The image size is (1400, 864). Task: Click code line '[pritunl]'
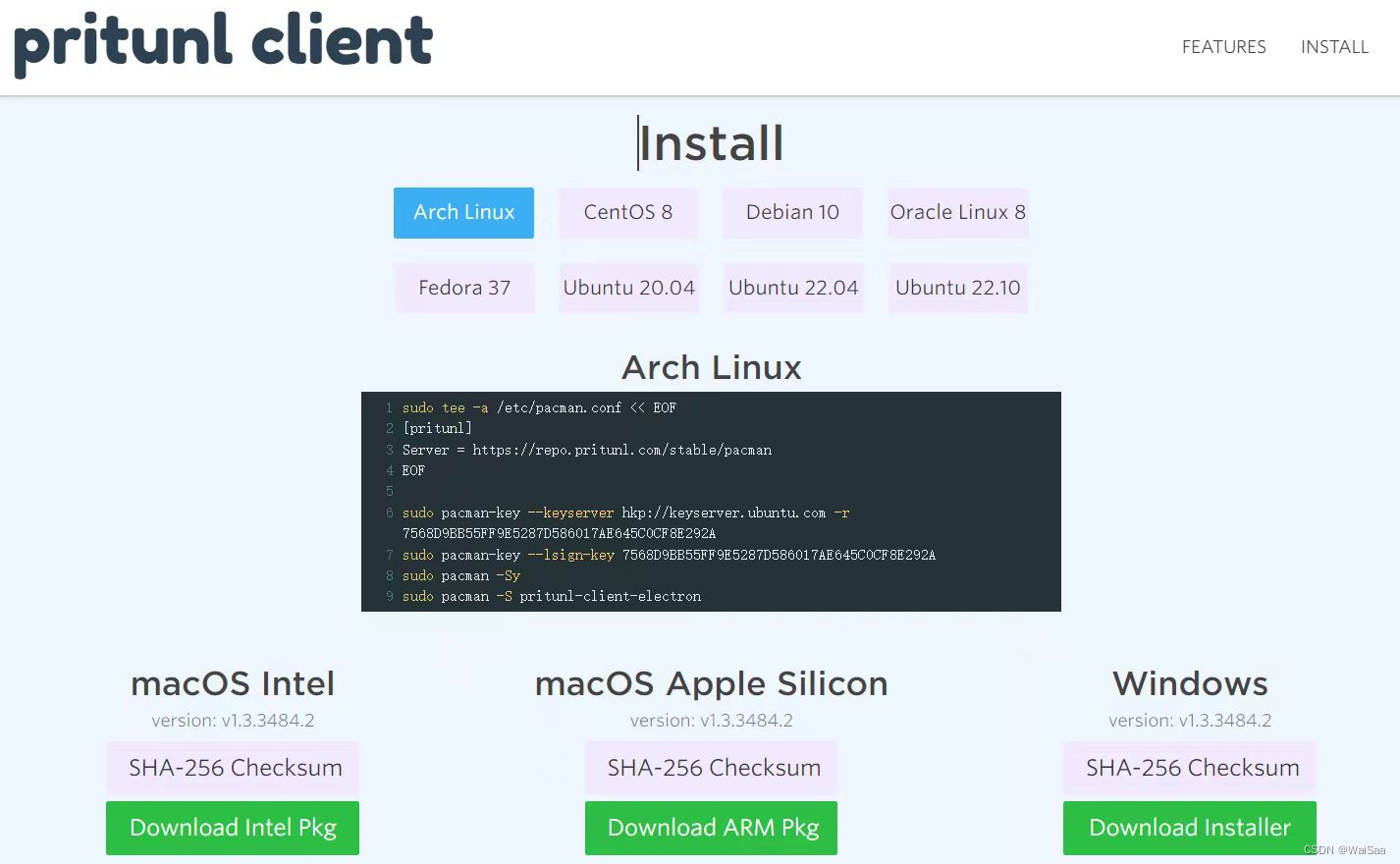(x=437, y=428)
